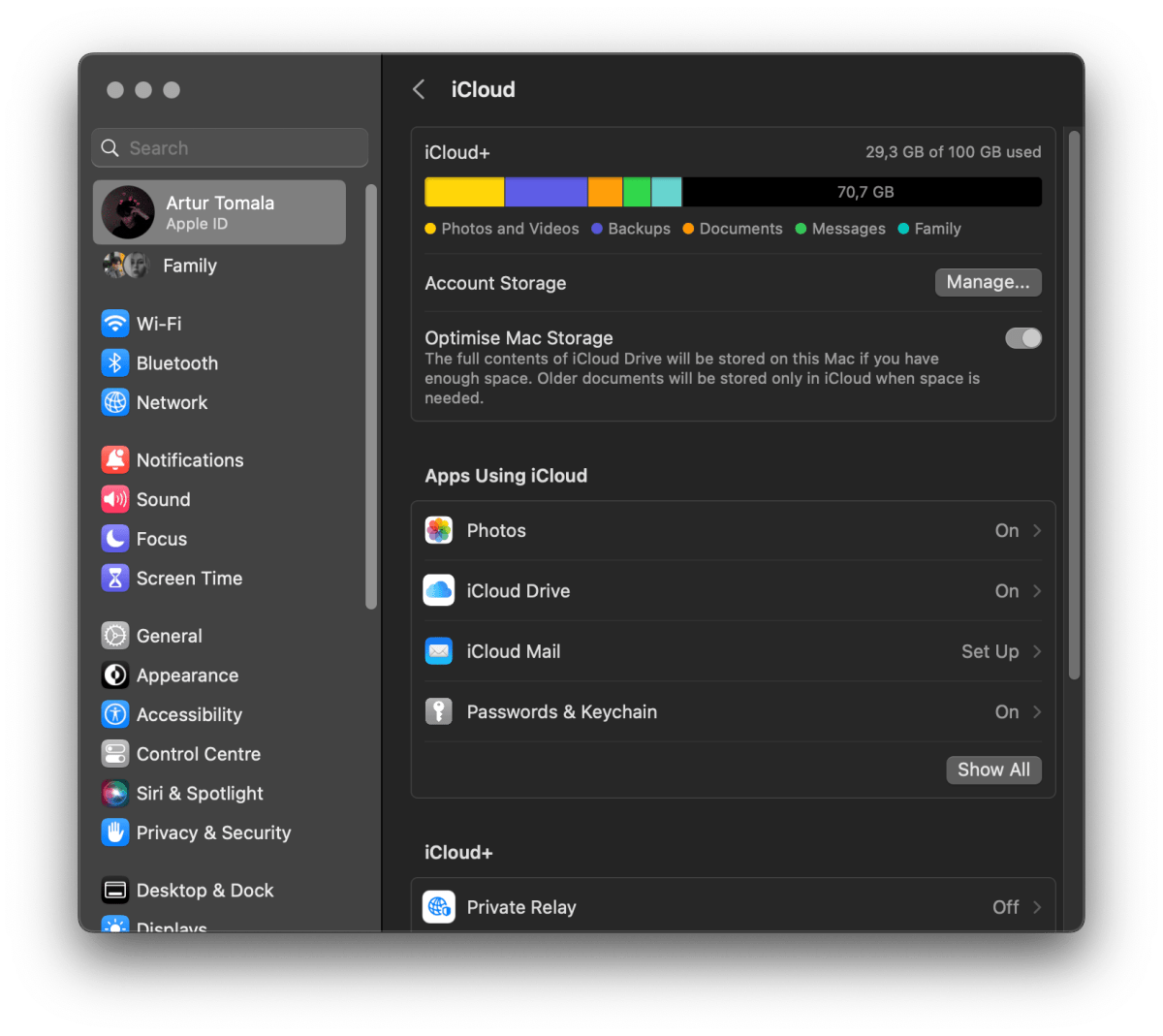1163x1036 pixels.
Task: Click the sidebar vertical scrollbar
Action: click(x=370, y=396)
